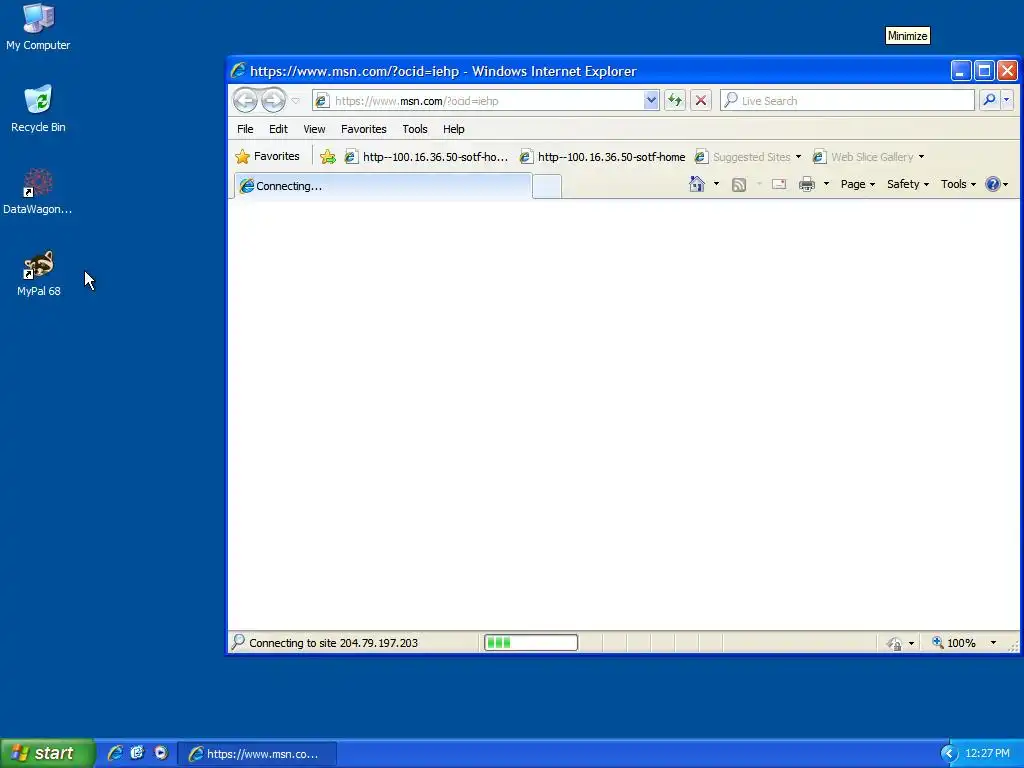Open the Tools menu in menu bar
The image size is (1024, 768).
click(x=415, y=129)
